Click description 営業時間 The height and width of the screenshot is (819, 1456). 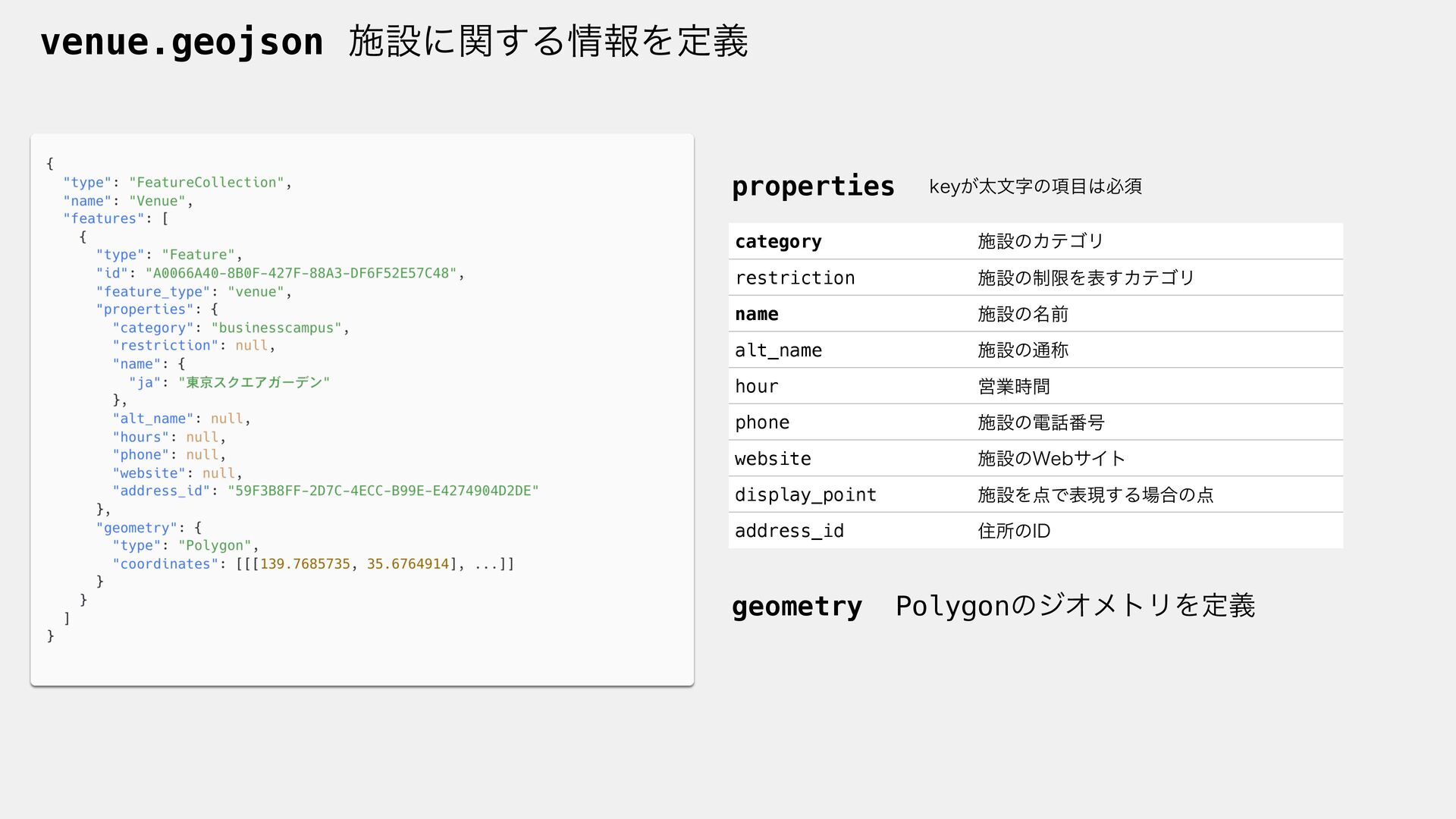point(1014,386)
